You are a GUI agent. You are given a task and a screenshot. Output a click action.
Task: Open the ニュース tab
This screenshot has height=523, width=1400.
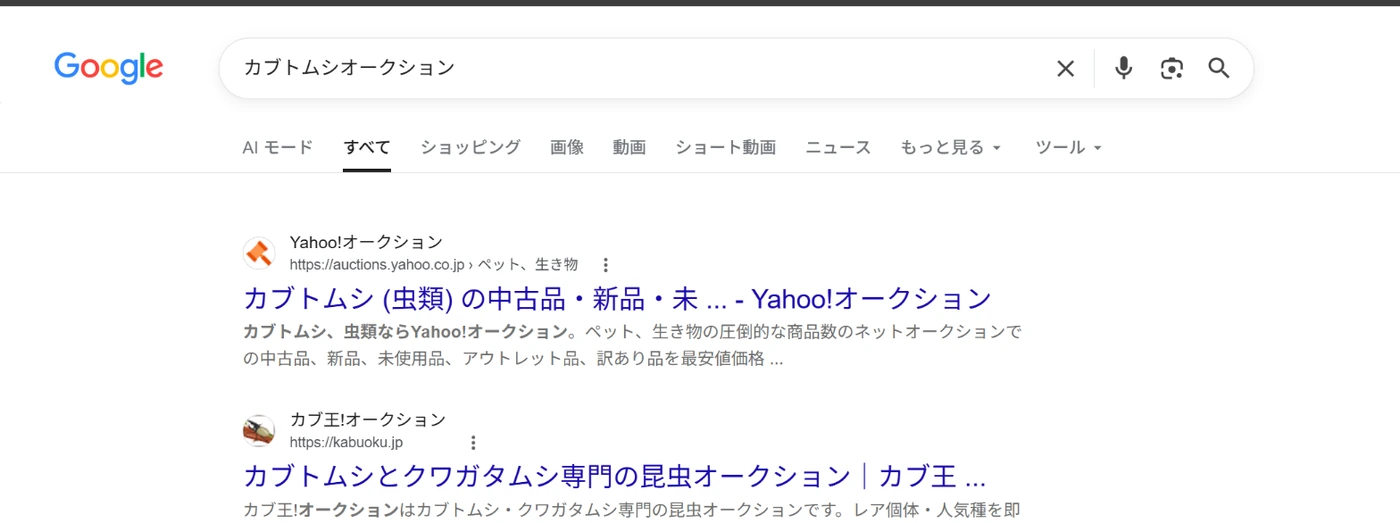[838, 147]
